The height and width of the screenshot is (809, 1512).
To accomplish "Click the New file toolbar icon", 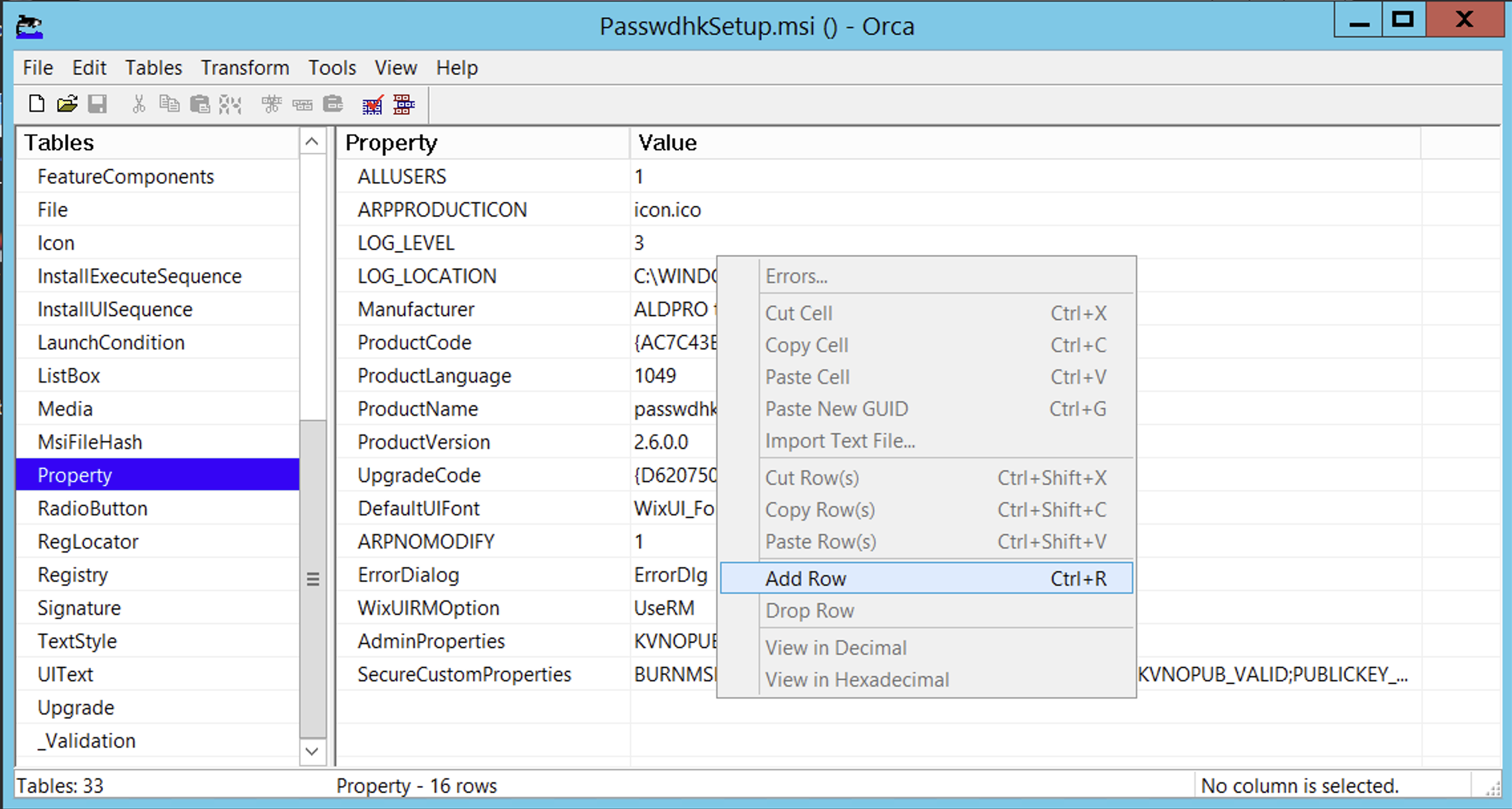I will pos(37,104).
